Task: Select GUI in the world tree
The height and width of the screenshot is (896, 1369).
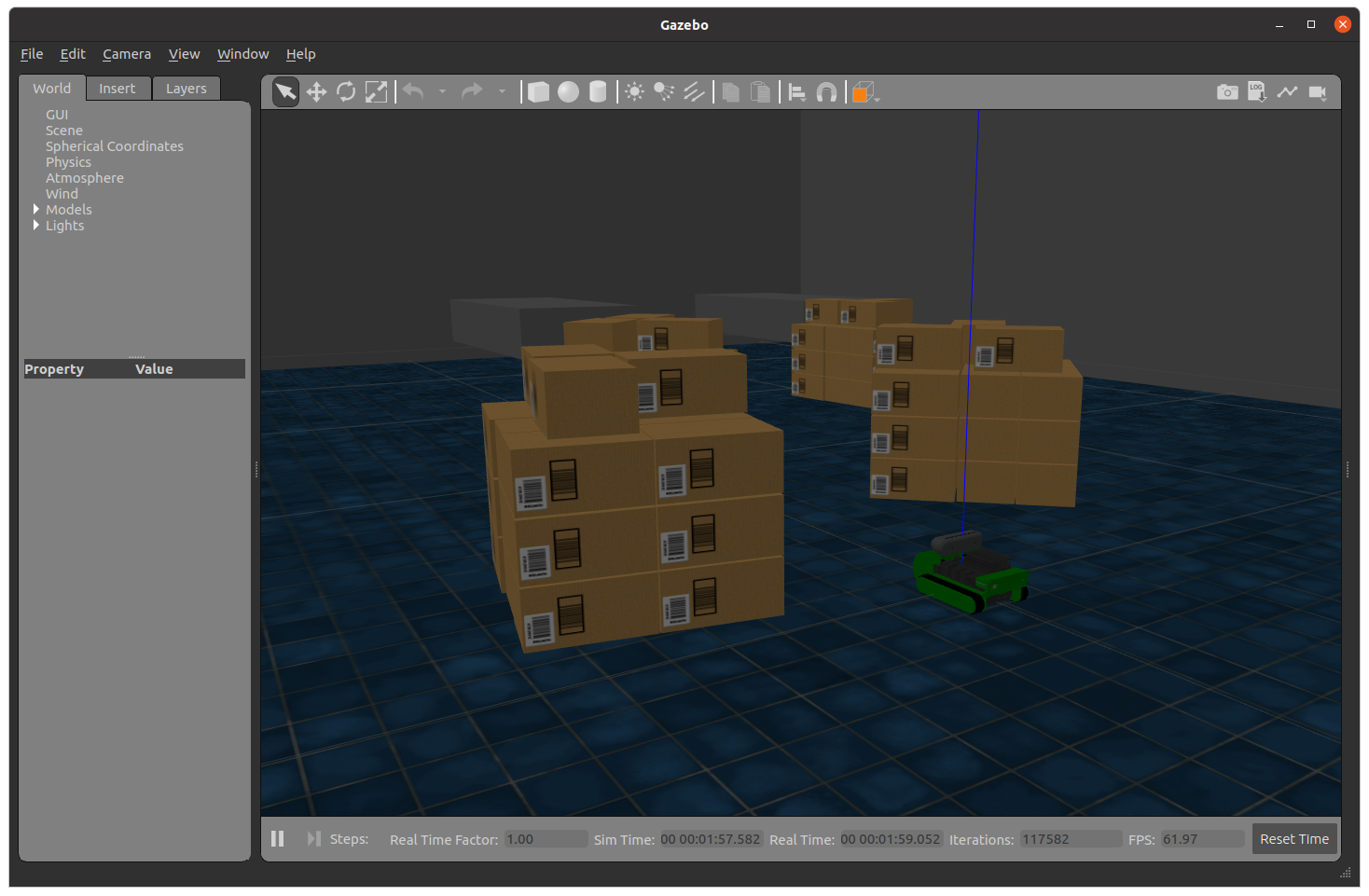Action: point(57,115)
